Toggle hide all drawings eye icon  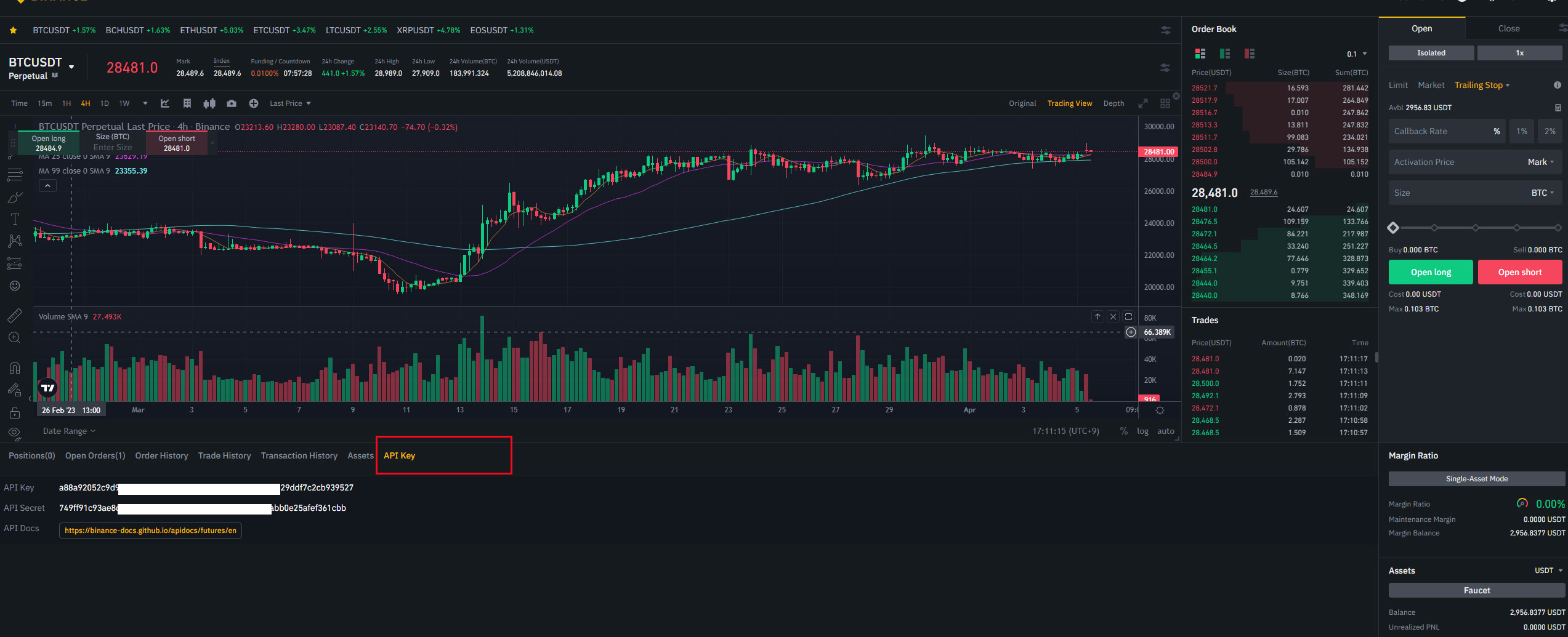coord(15,433)
